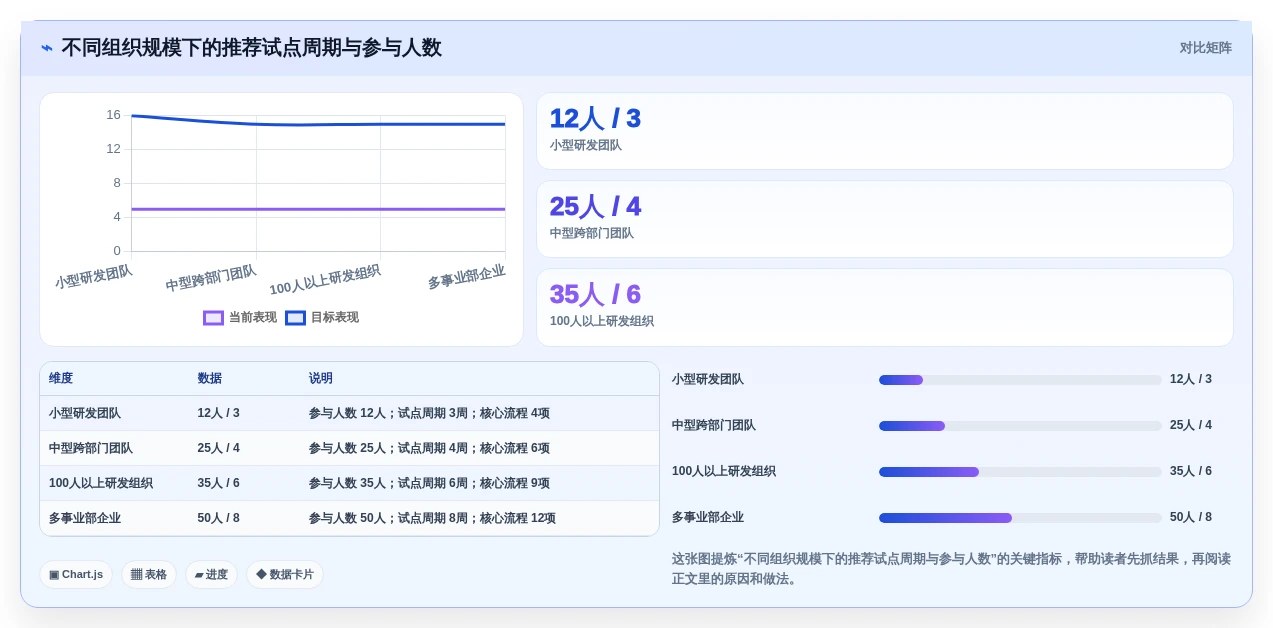Click the 维度 column header
The height and width of the screenshot is (628, 1273).
[x=61, y=379]
